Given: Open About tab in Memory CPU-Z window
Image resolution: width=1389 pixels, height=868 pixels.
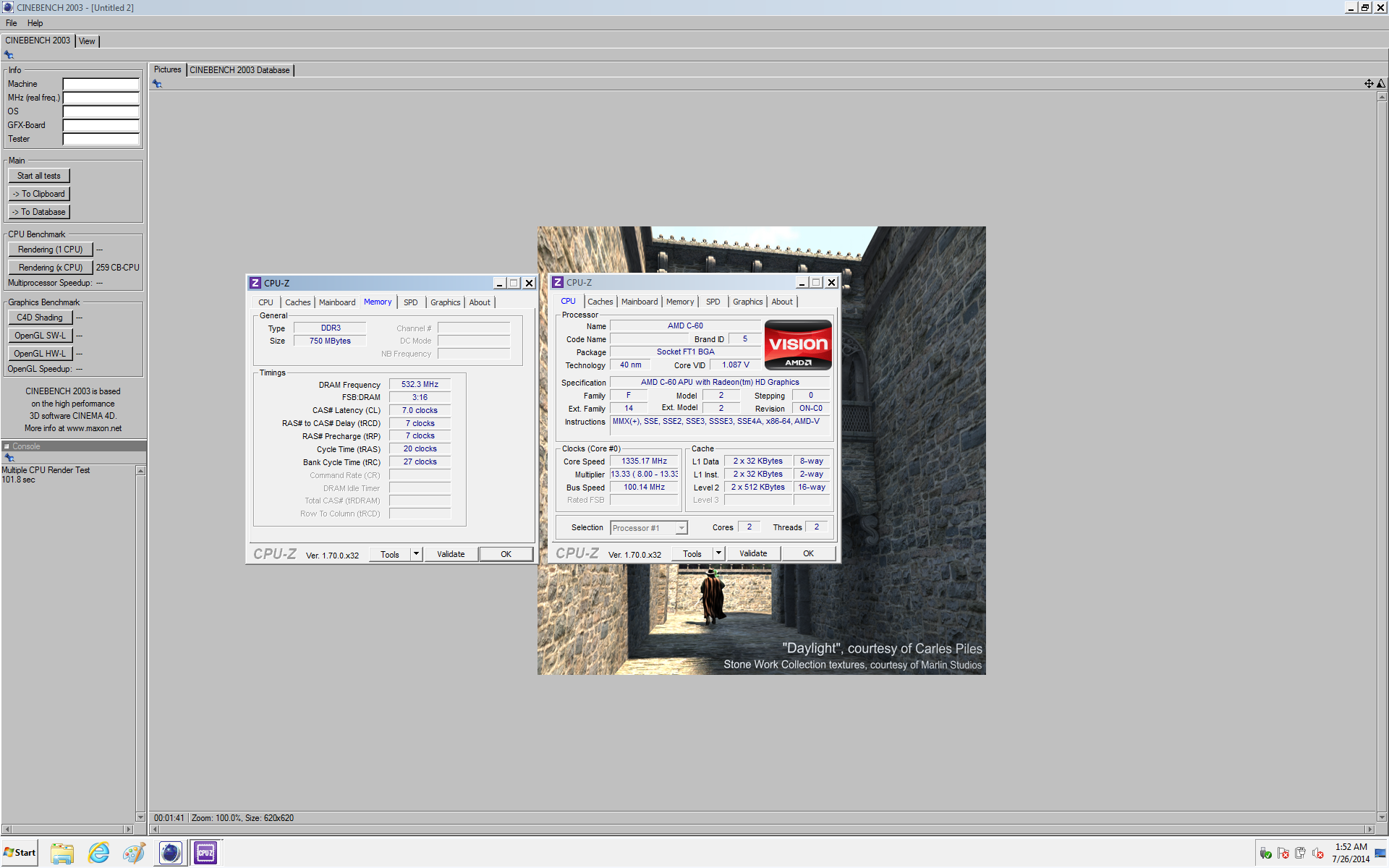Looking at the screenshot, I should coord(480,302).
